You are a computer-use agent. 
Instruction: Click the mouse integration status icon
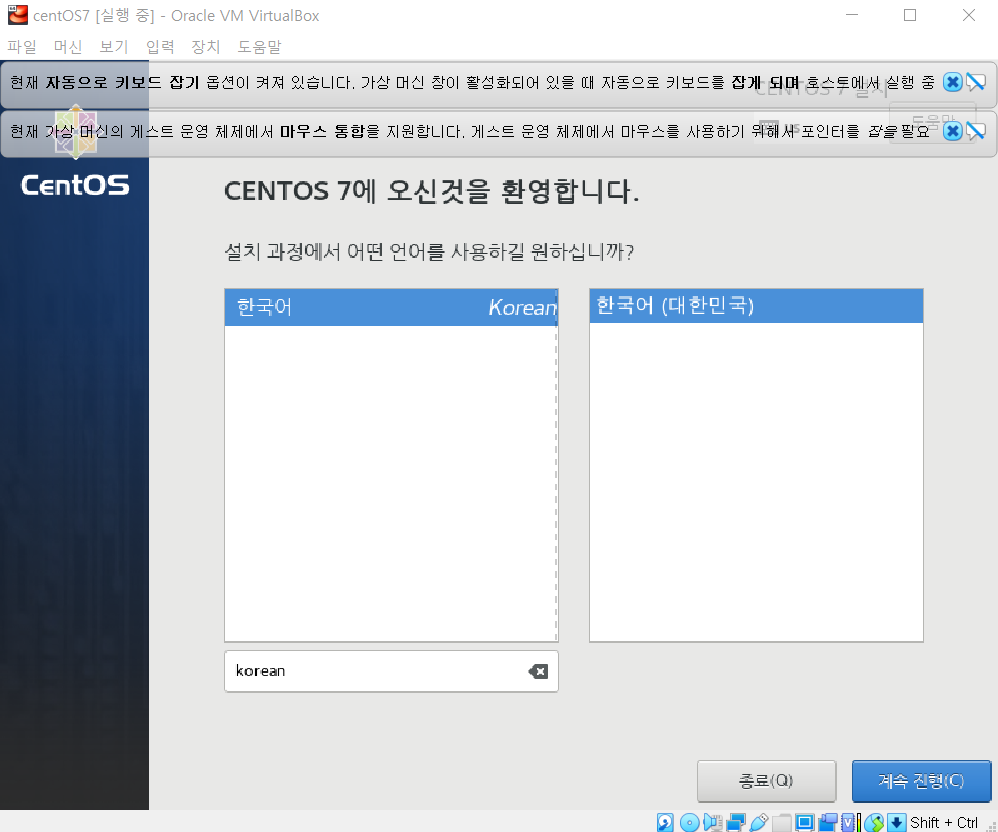(875, 822)
